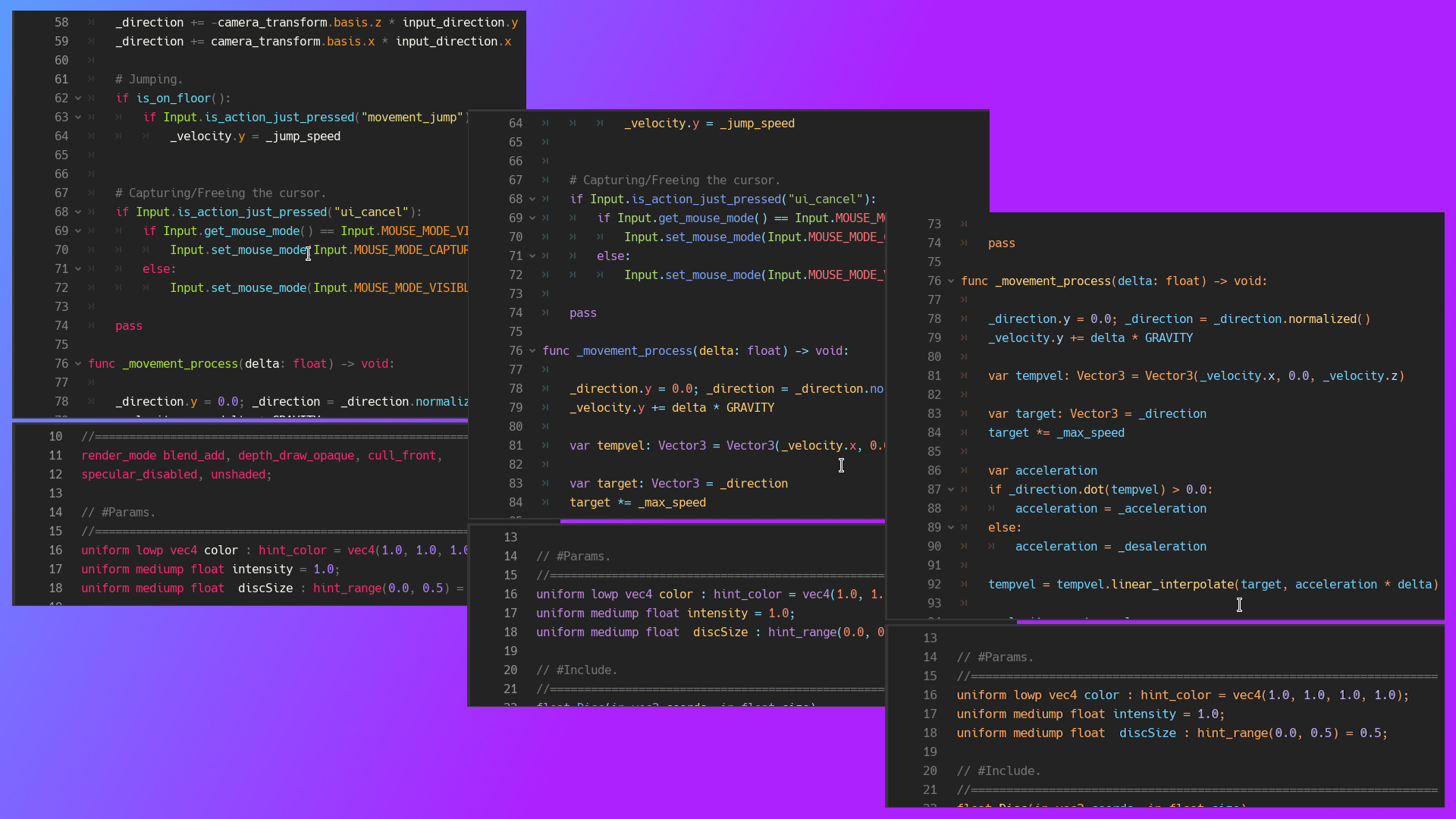Collapse line 87 _direction.dot if block
Viewport: 1456px width, 819px height.
(x=951, y=490)
